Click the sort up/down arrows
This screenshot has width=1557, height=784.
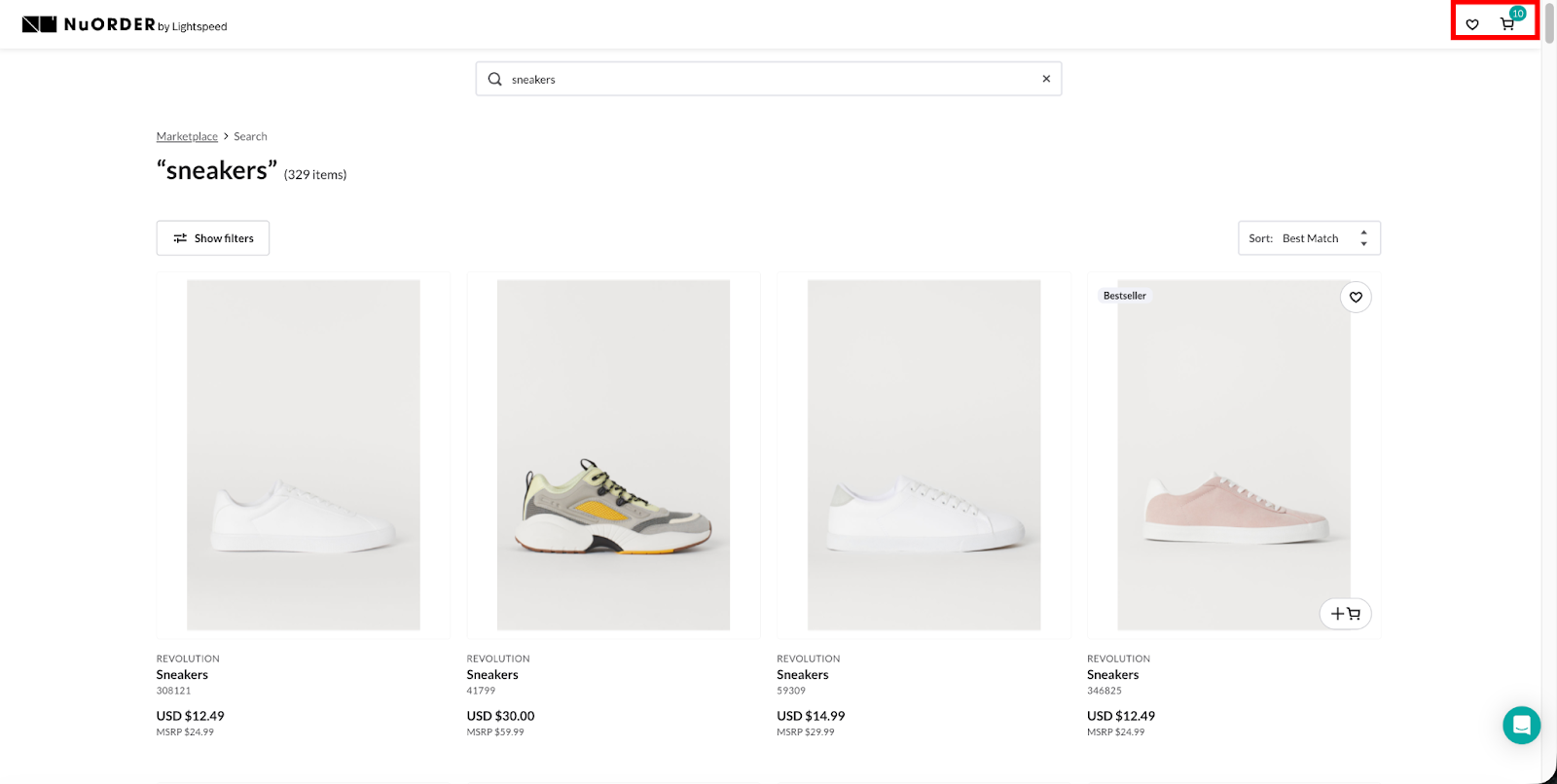click(1363, 238)
